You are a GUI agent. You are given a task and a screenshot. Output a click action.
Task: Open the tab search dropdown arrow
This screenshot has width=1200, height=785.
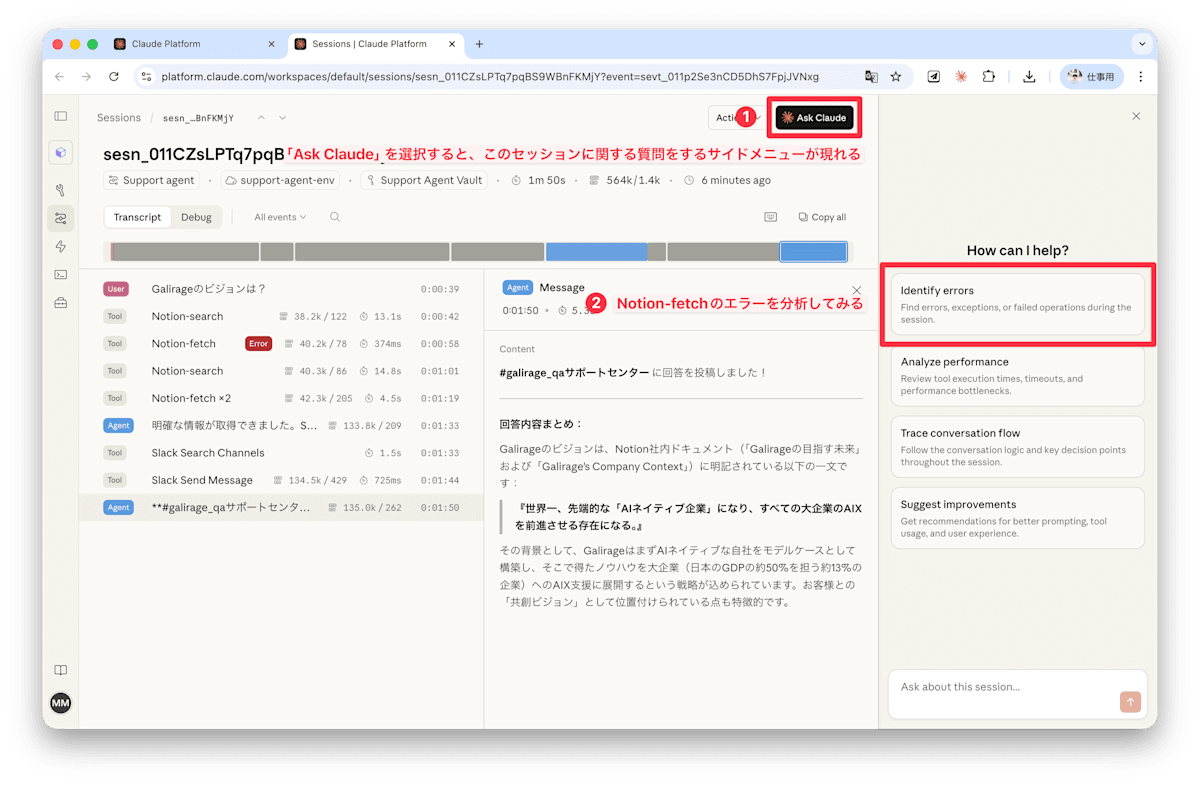(1142, 44)
